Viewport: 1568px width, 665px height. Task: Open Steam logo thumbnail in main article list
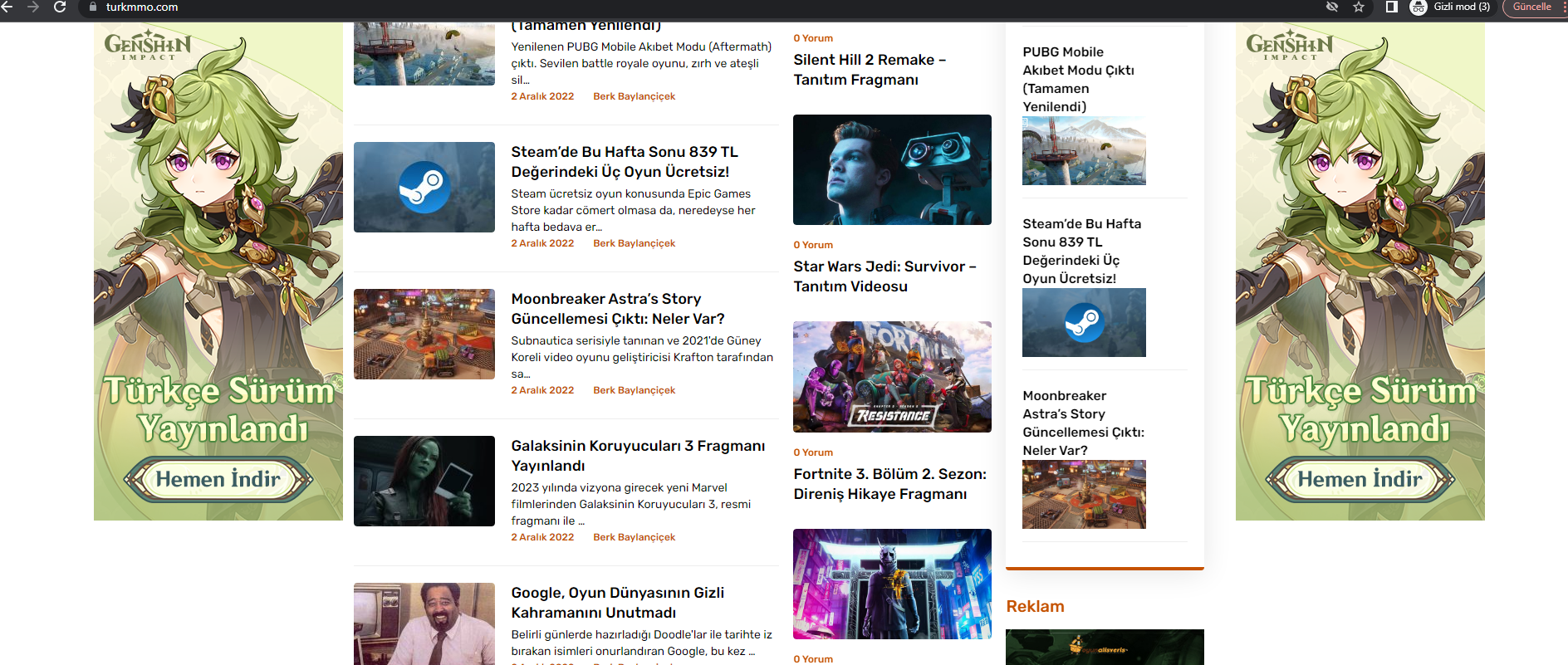(x=424, y=187)
